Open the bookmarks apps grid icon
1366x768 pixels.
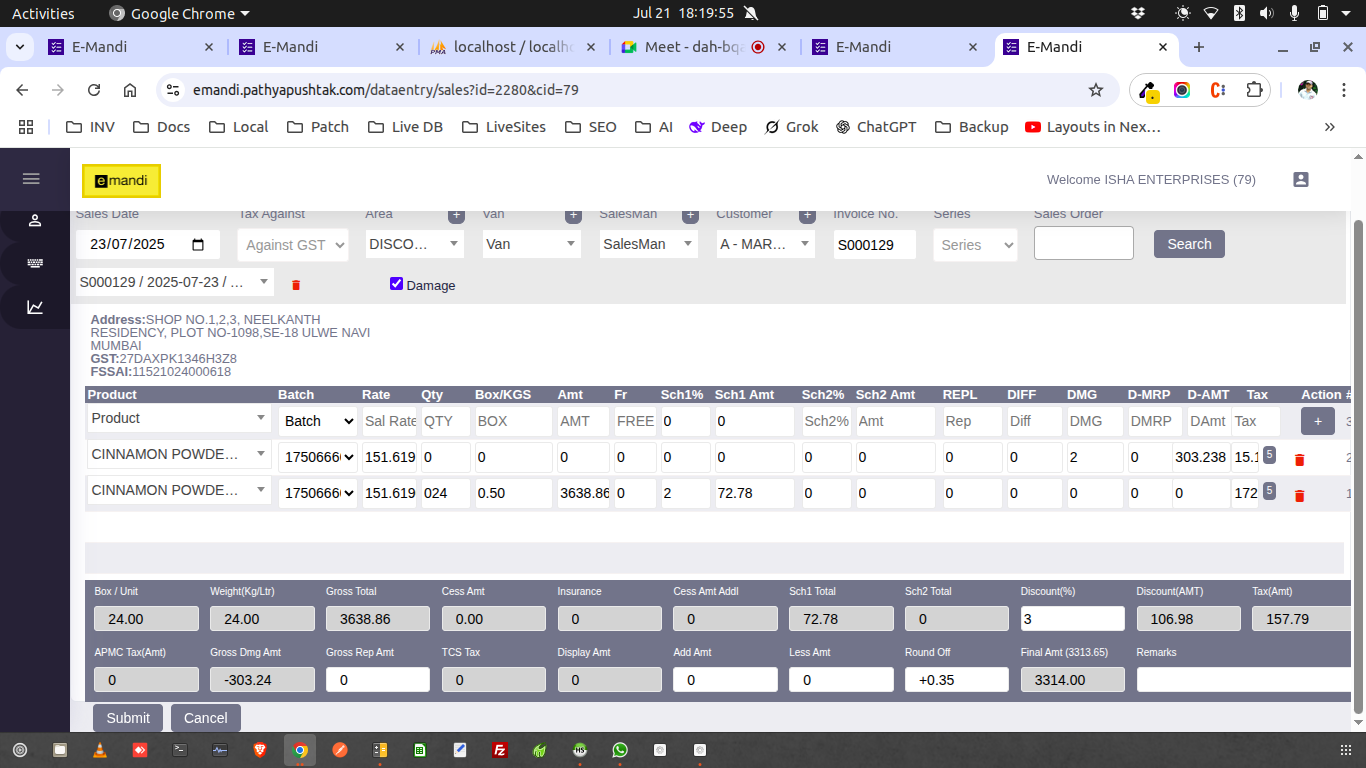[x=26, y=127]
